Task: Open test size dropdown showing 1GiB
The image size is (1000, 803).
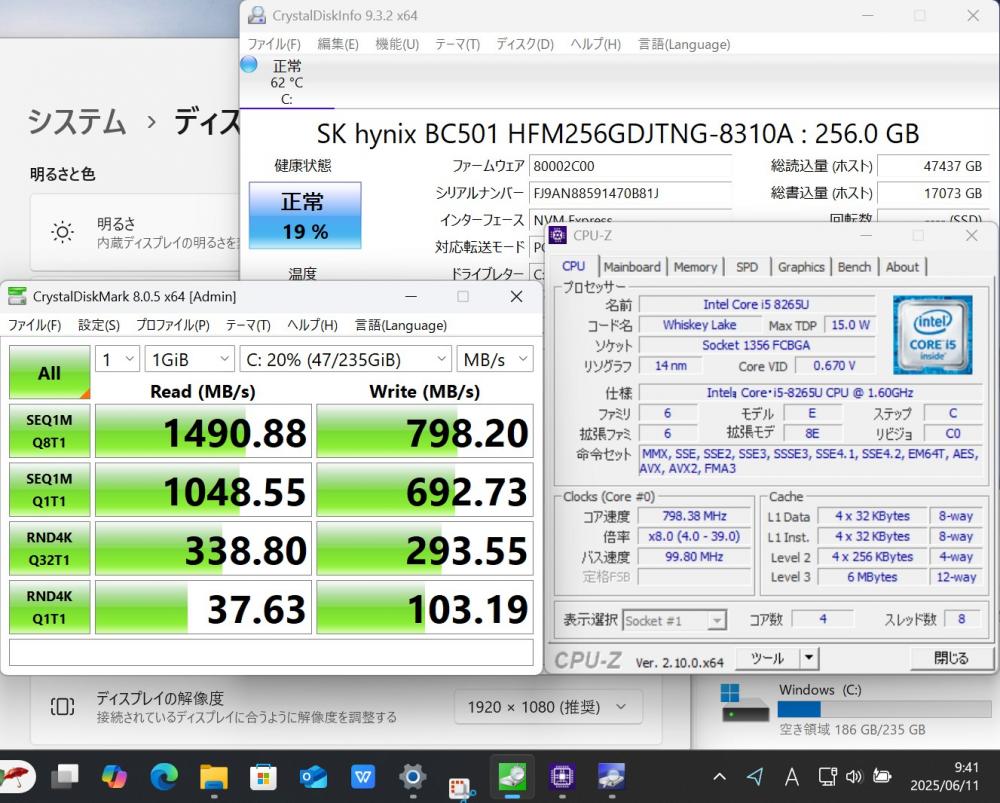Action: coord(189,360)
